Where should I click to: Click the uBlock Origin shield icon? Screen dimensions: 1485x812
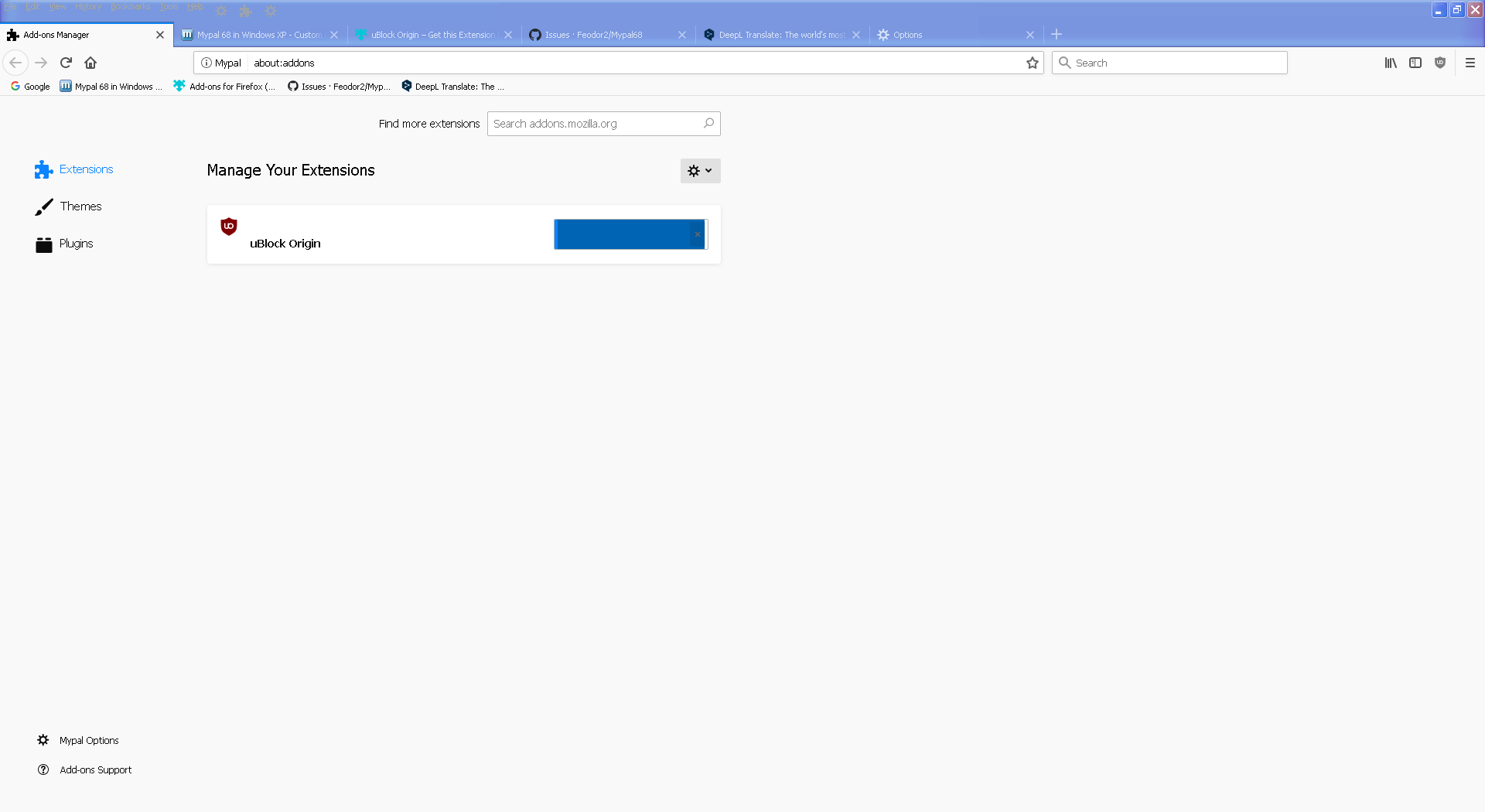228,227
